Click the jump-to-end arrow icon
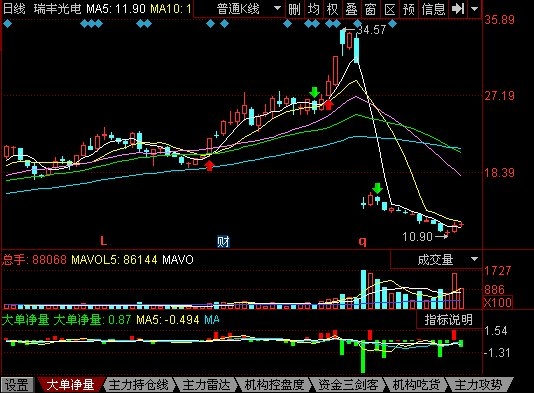 (x=458, y=9)
